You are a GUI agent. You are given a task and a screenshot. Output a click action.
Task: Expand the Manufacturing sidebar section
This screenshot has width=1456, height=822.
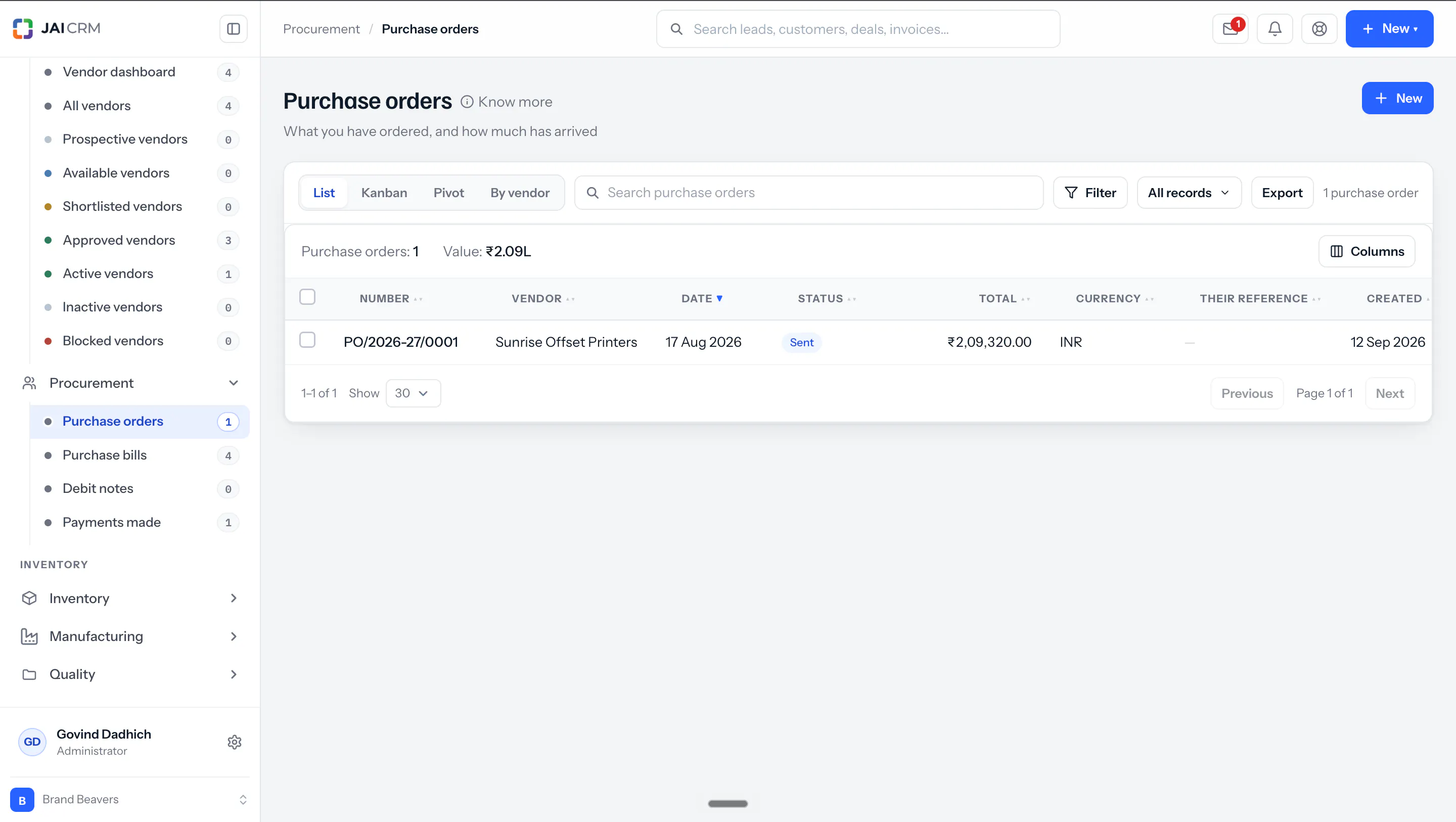click(234, 636)
